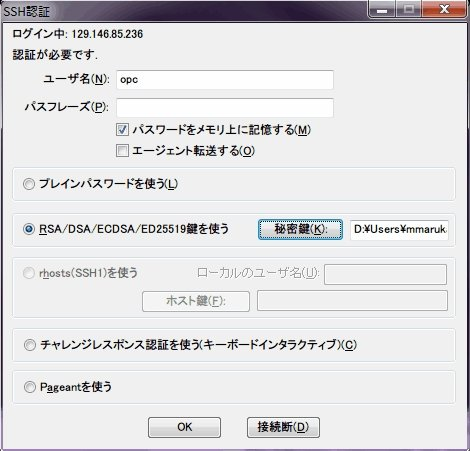Image resolution: width=470 pixels, height=451 pixels.
Task: Select チャレンジレスポンス認証を使う radio button
Action: (29, 345)
